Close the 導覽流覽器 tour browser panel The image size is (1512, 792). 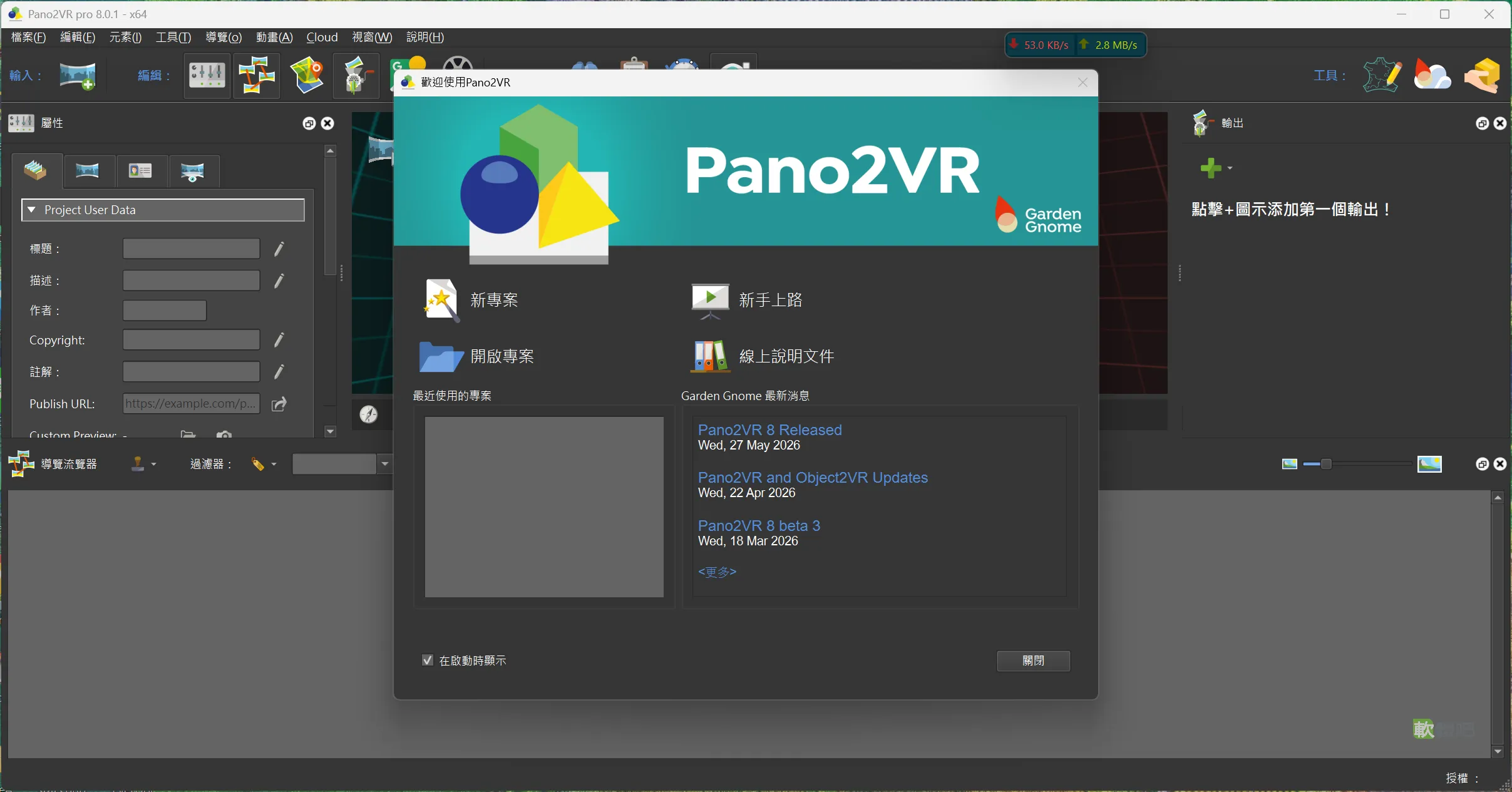click(1500, 464)
